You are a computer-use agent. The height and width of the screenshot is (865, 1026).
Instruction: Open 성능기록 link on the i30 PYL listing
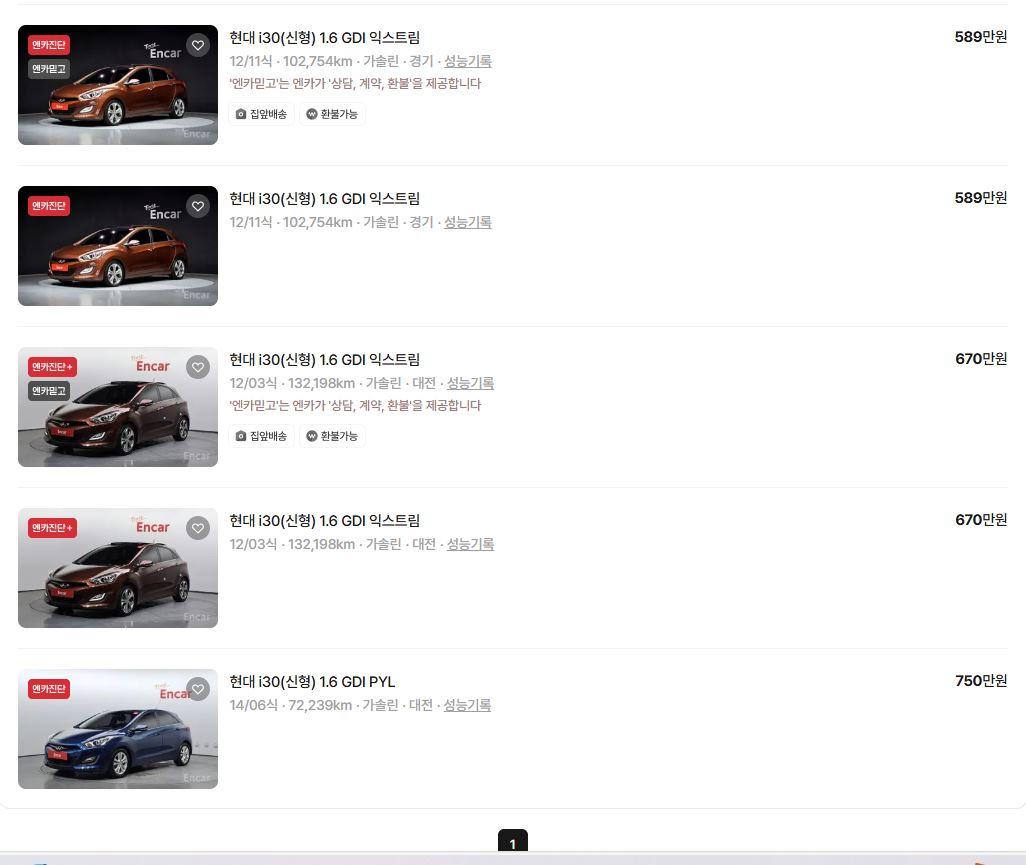click(467, 705)
